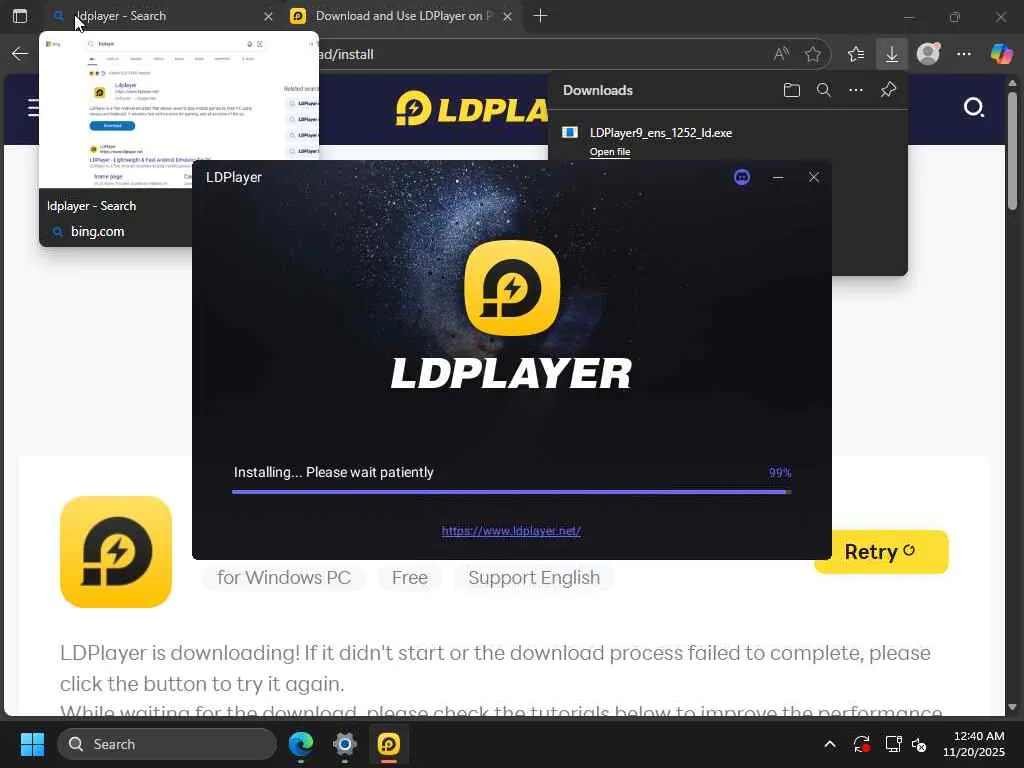Screen dimensions: 1024x768
Task: Click the large LDPlayer logo in installer
Action: pyautogui.click(x=512, y=288)
